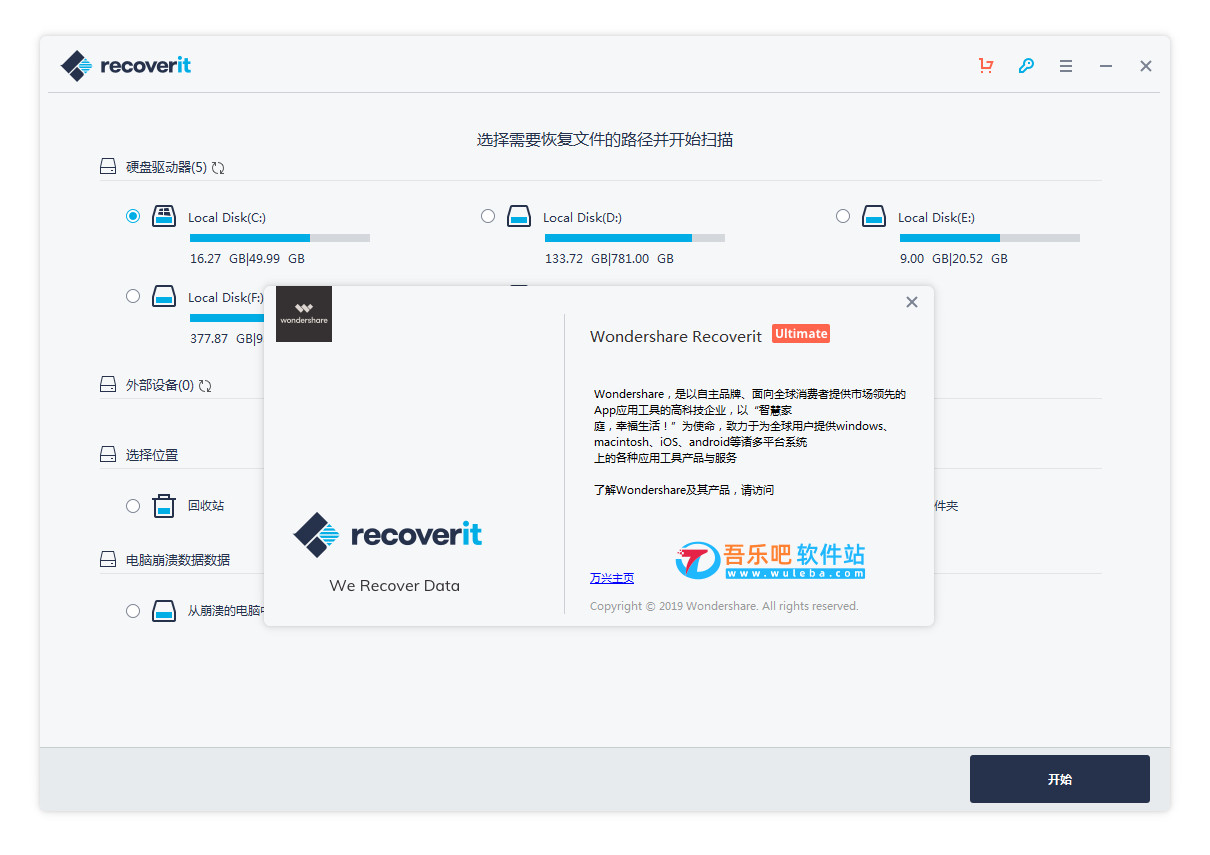Image resolution: width=1210 pixels, height=855 pixels.
Task: Select the crashed computer recovery radio button
Action: tap(133, 610)
